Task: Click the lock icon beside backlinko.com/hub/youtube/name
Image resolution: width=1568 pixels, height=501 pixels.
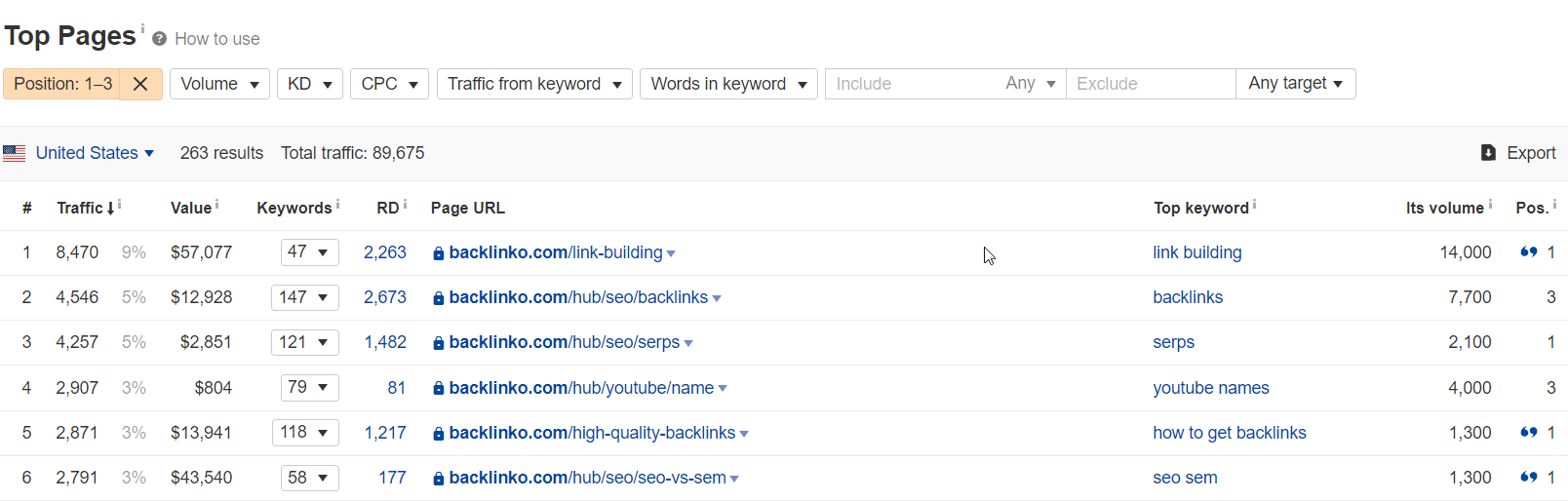Action: 439,388
